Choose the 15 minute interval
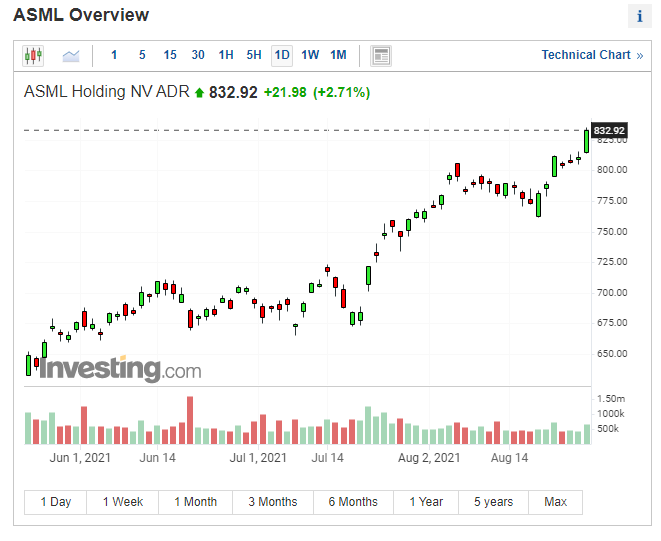 (x=170, y=55)
